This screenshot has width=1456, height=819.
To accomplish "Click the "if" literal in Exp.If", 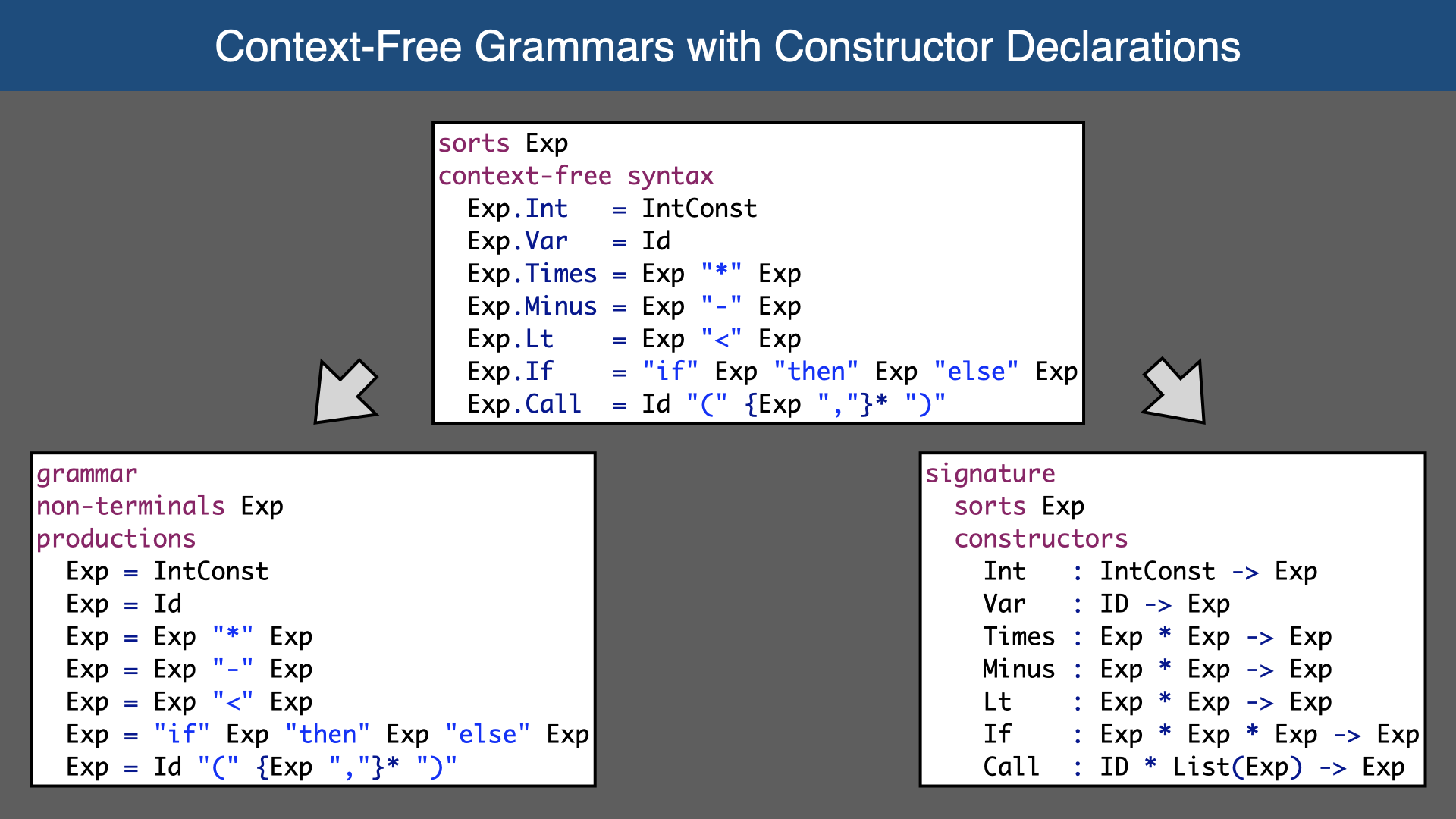I will click(670, 372).
